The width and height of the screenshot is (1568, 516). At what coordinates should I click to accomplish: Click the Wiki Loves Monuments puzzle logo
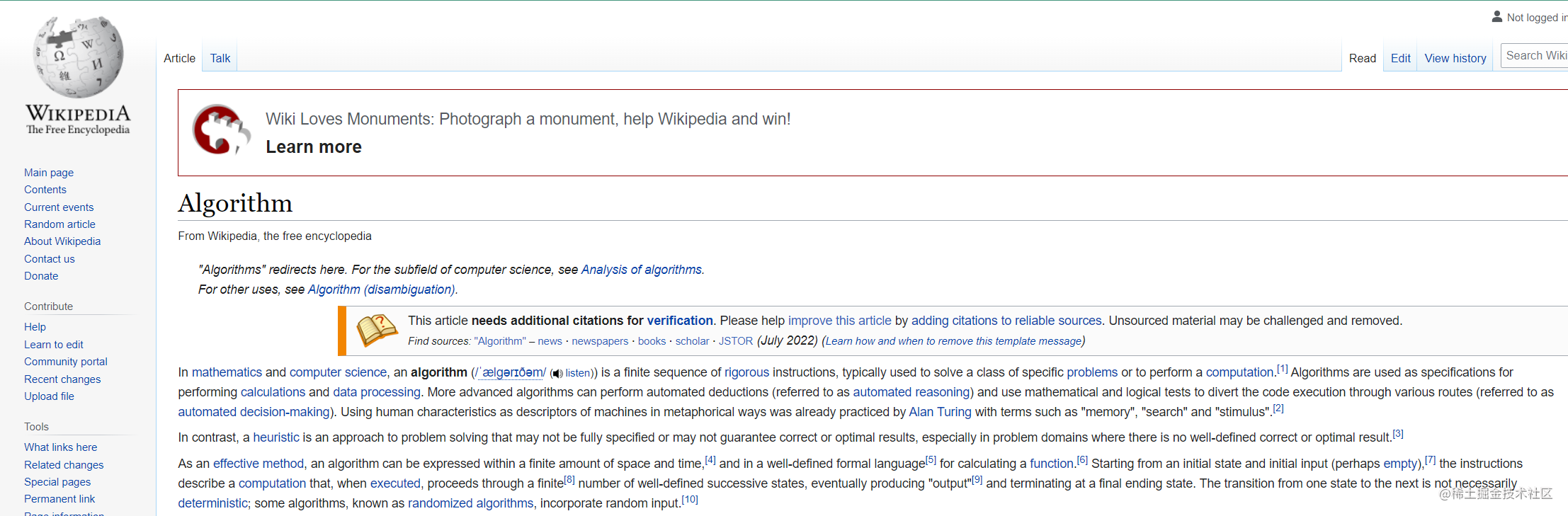tap(221, 130)
